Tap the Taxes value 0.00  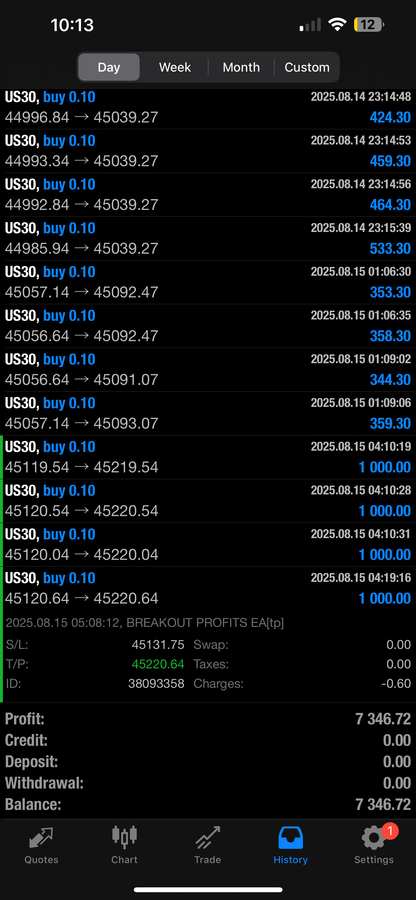398,664
